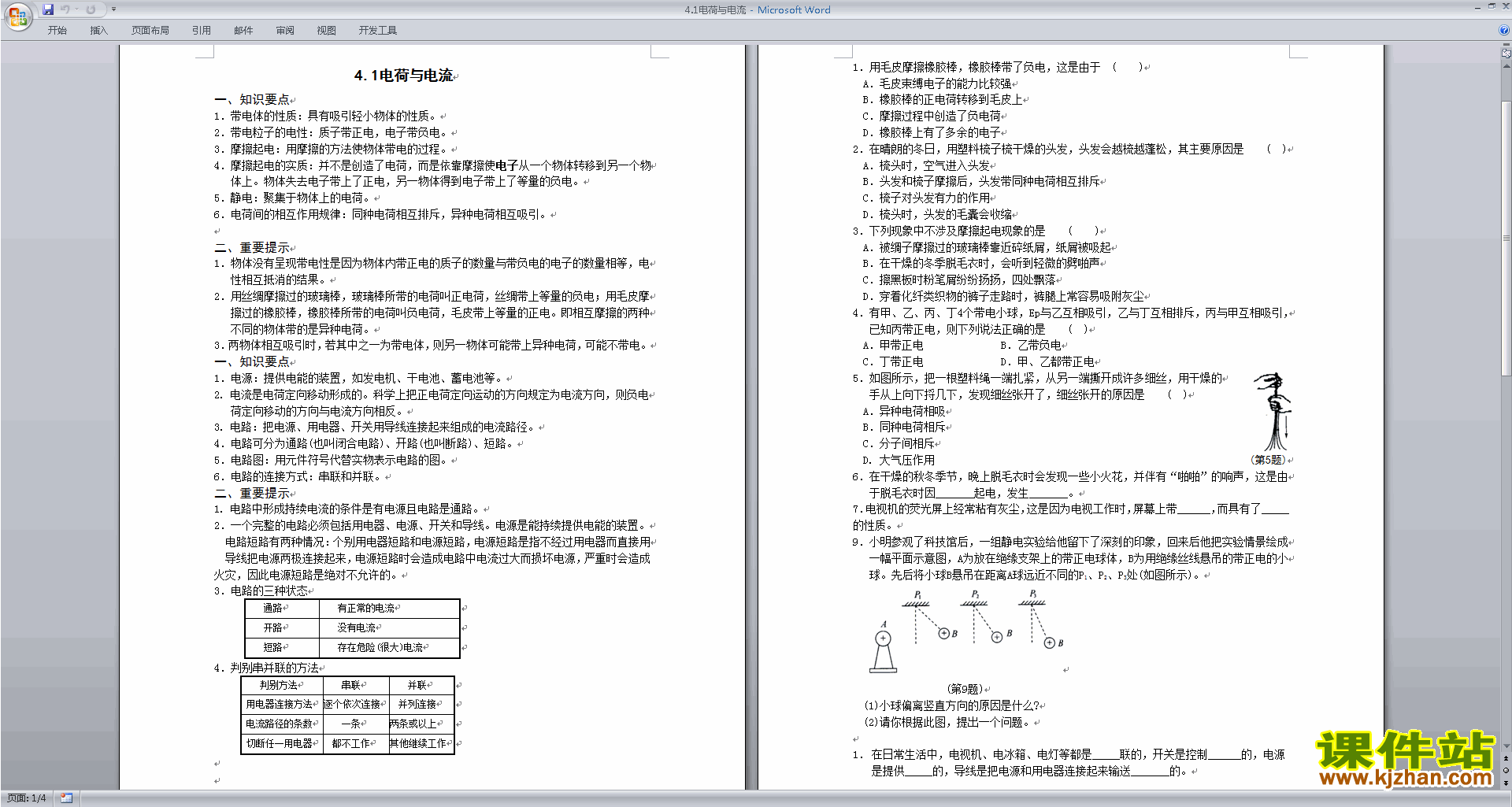
Task: Redo the last action
Action: [x=91, y=9]
